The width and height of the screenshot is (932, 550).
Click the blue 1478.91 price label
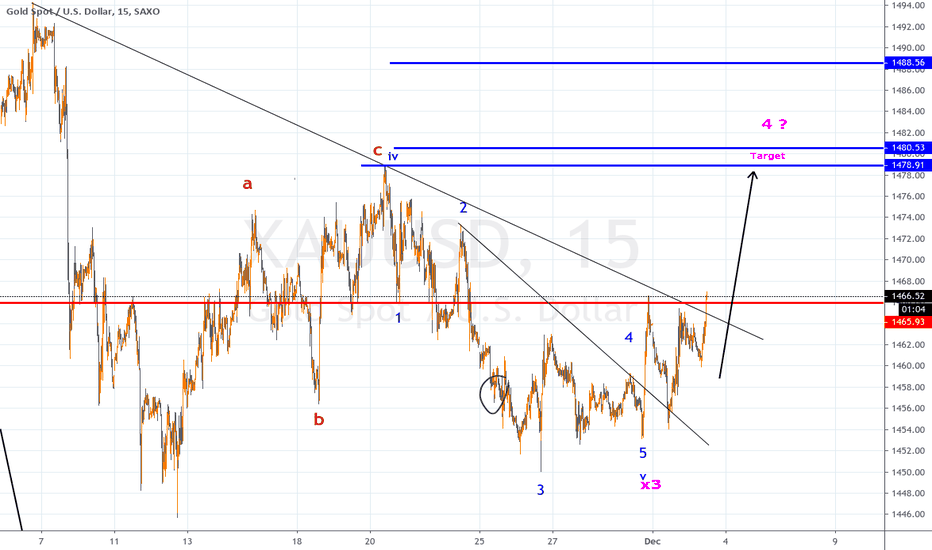pyautogui.click(x=907, y=164)
